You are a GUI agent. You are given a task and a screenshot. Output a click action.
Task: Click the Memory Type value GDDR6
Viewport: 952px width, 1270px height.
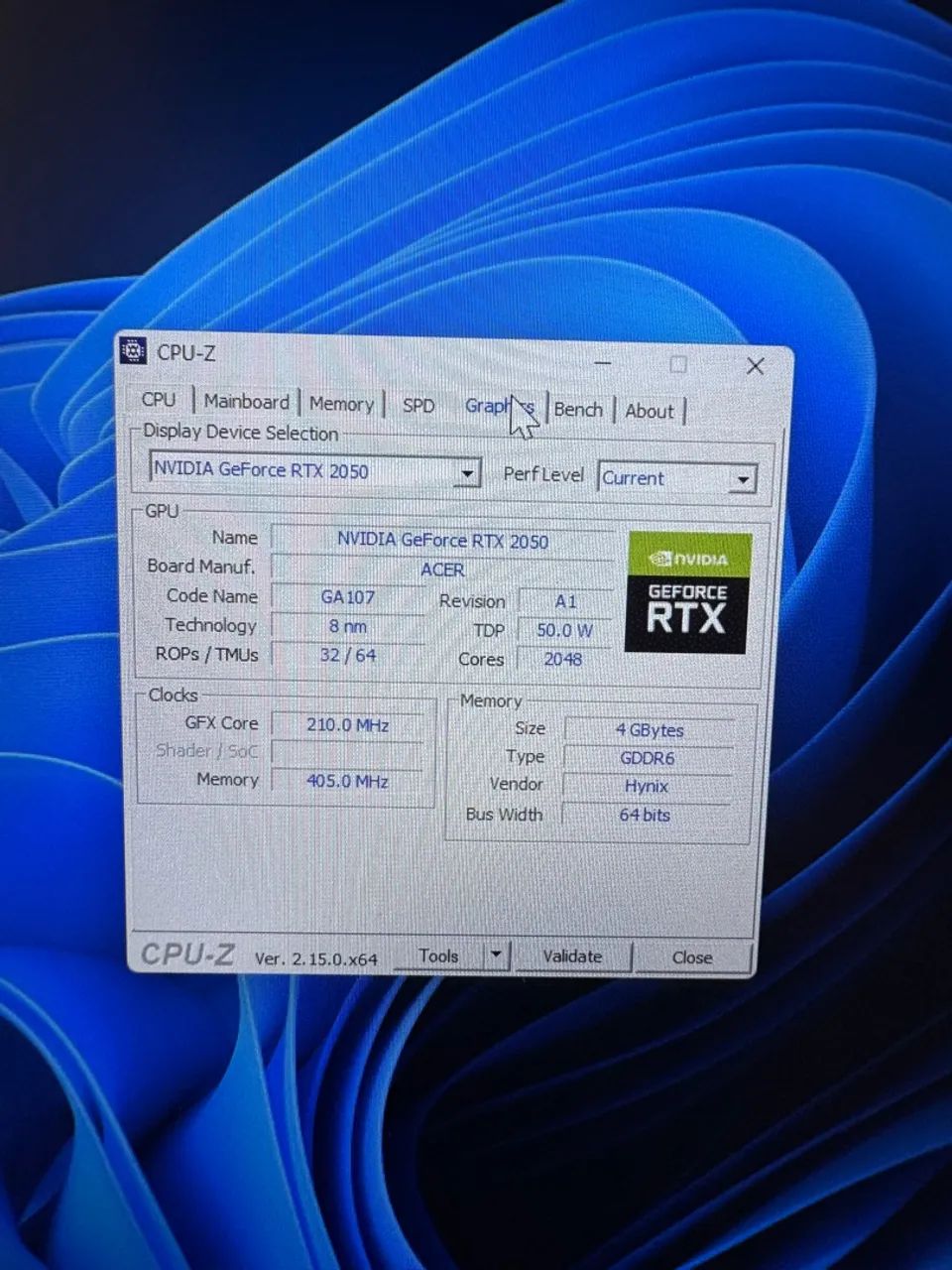[x=648, y=758]
